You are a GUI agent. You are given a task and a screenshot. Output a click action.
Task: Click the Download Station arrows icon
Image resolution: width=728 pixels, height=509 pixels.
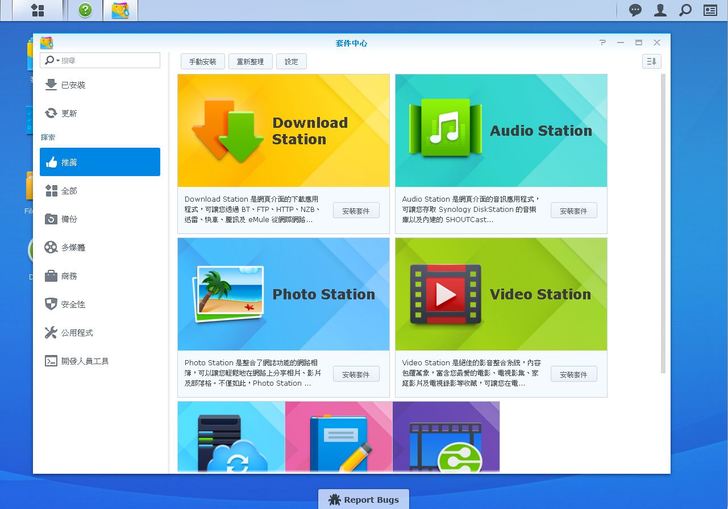click(227, 131)
